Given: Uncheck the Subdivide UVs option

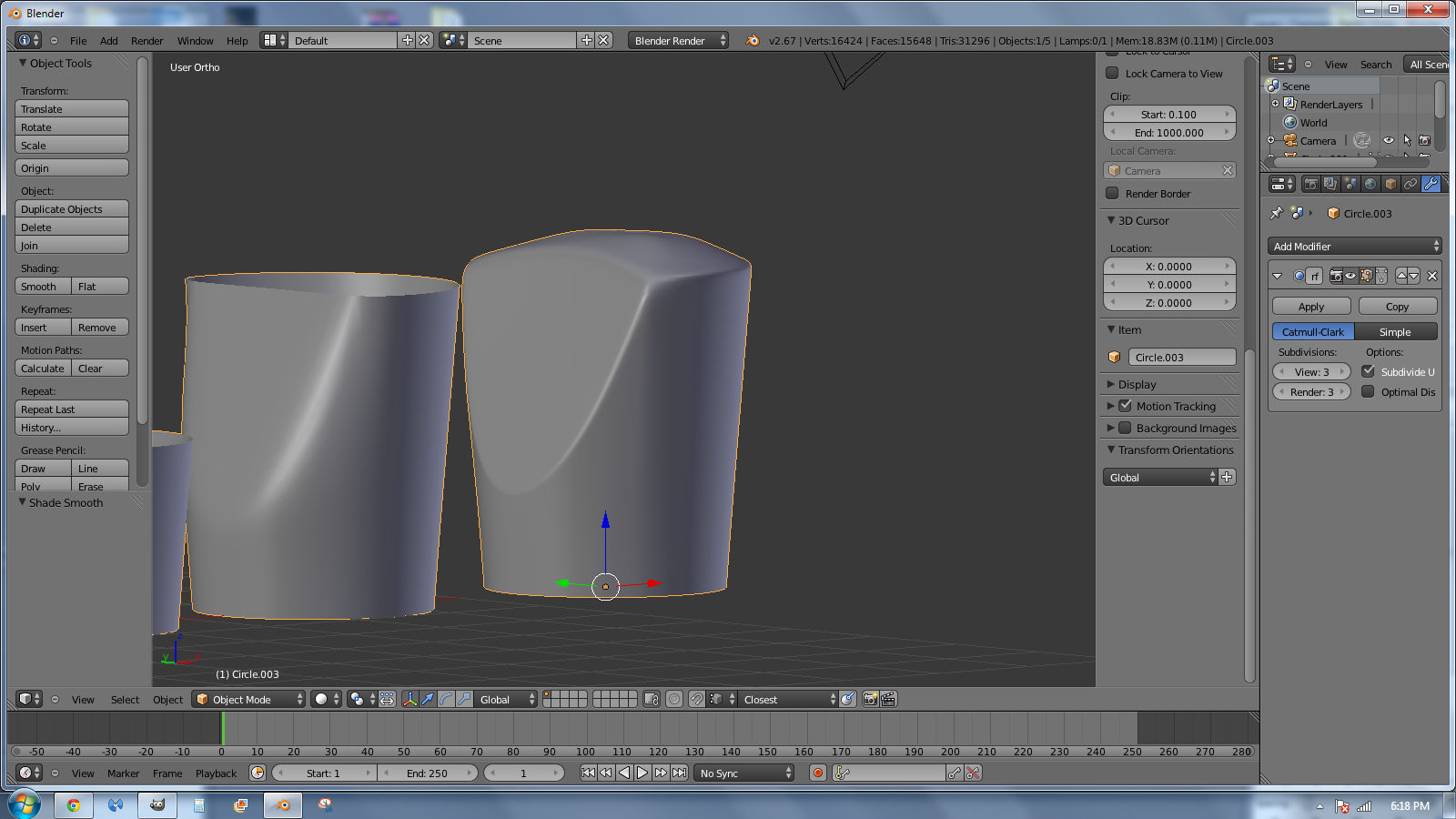Looking at the screenshot, I should click(x=1368, y=371).
